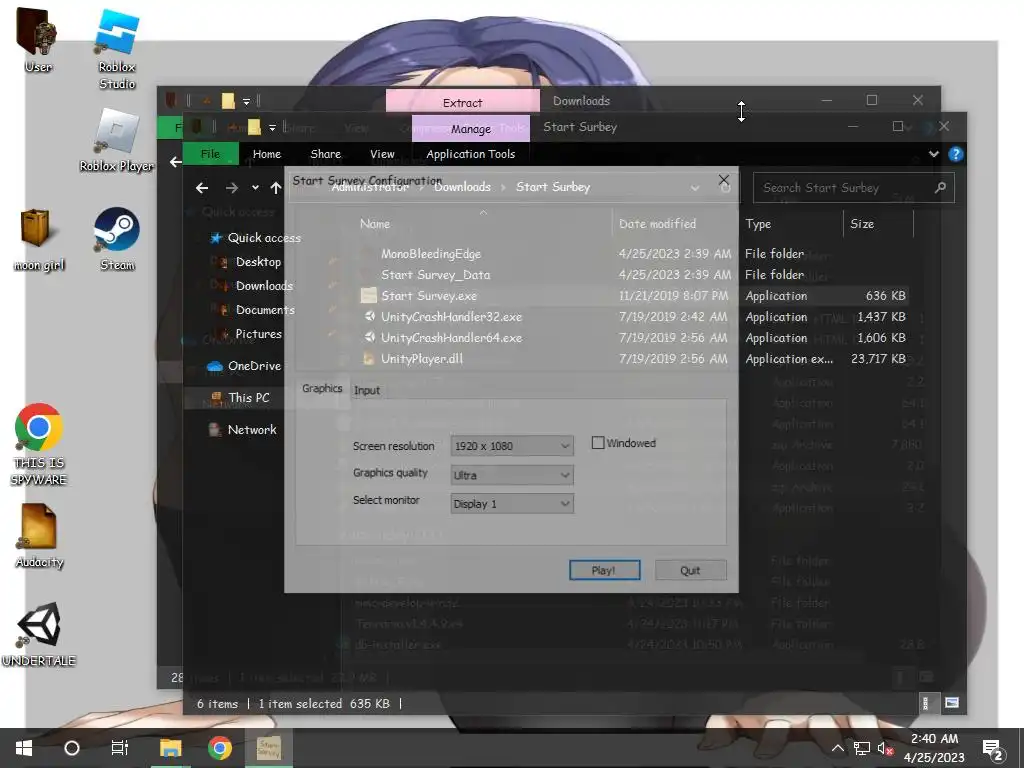Open the moon girl desktop icon
The image size is (1024, 768).
[39, 240]
